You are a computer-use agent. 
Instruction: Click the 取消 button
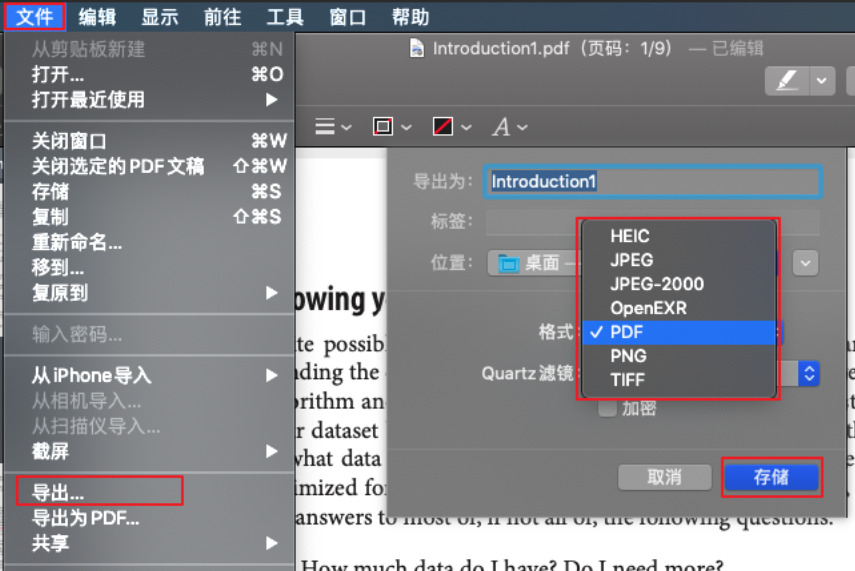[x=664, y=477]
